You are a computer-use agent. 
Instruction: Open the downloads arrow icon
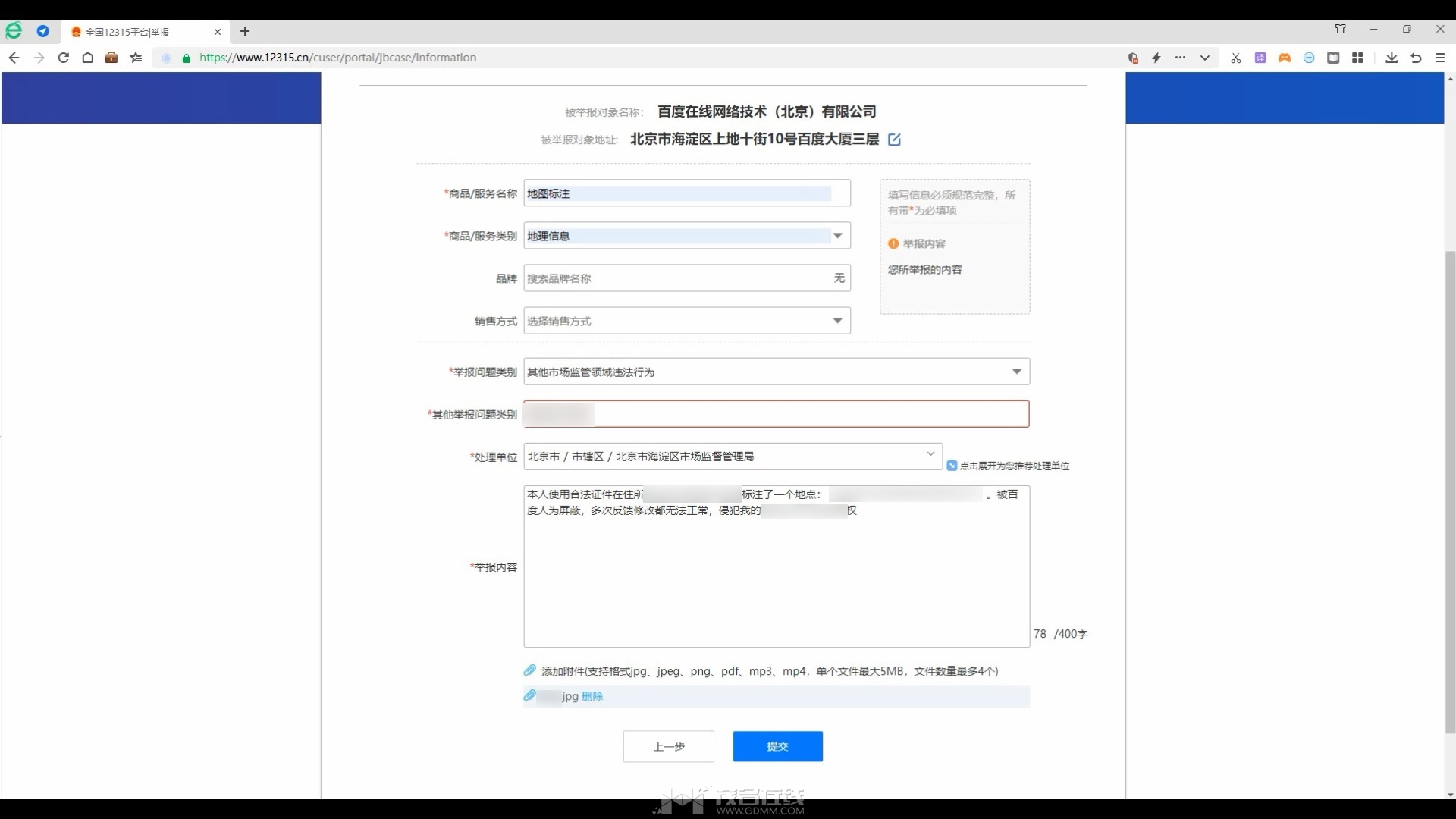tap(1392, 58)
